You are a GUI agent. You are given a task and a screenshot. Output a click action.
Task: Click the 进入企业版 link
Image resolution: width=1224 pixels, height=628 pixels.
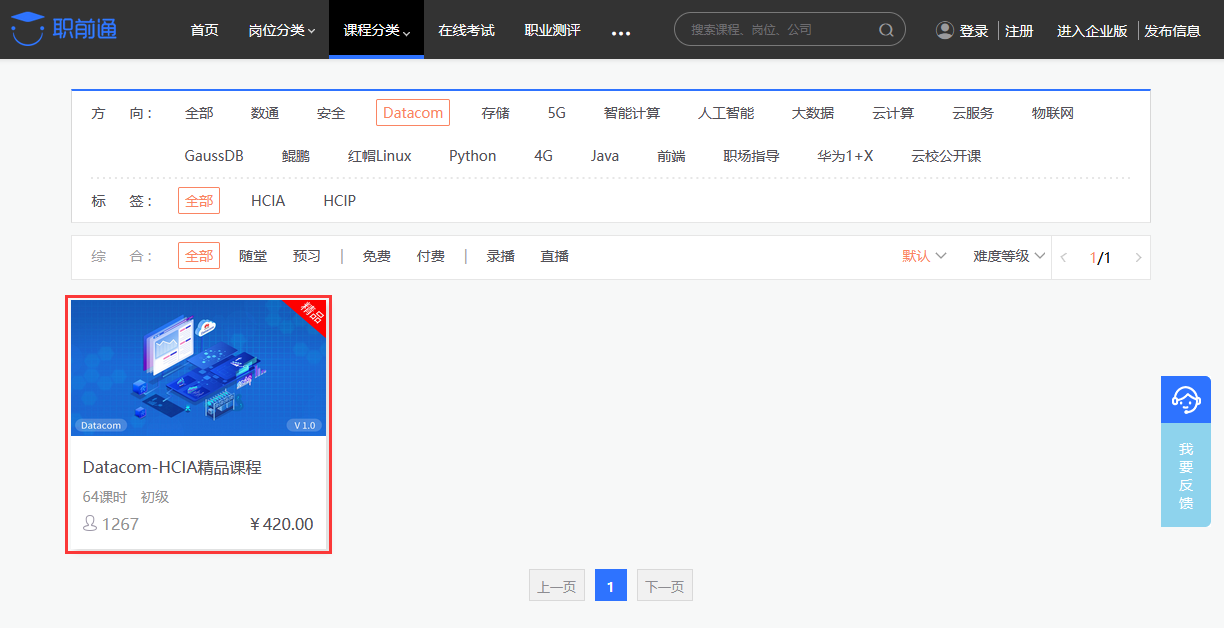pos(1091,31)
